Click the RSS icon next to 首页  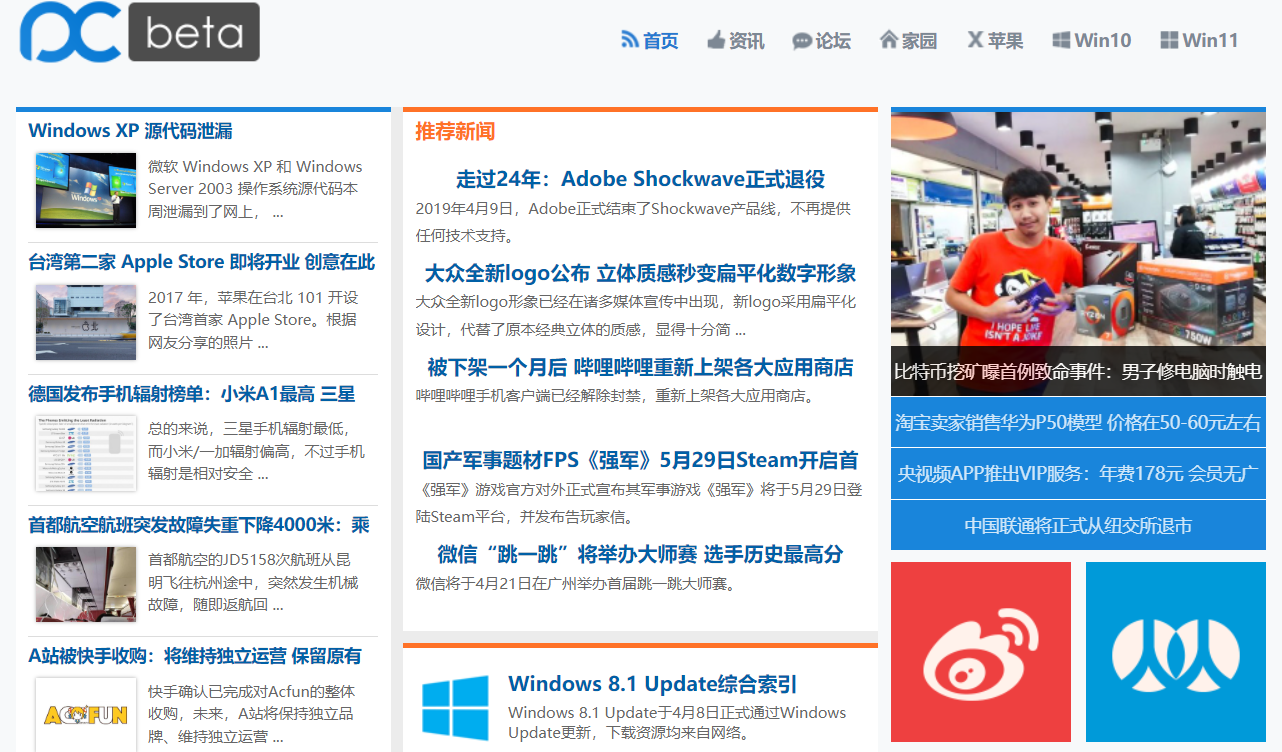629,40
